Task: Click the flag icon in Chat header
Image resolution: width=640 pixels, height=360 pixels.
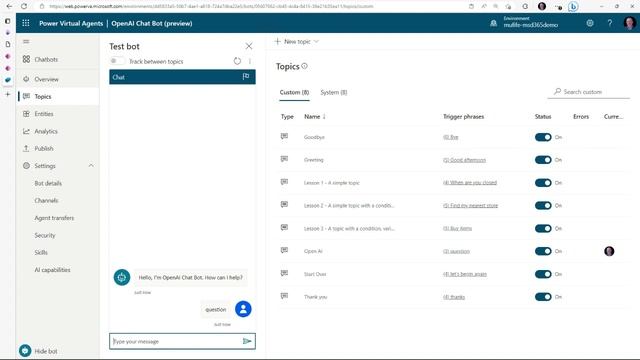Action: point(246,77)
